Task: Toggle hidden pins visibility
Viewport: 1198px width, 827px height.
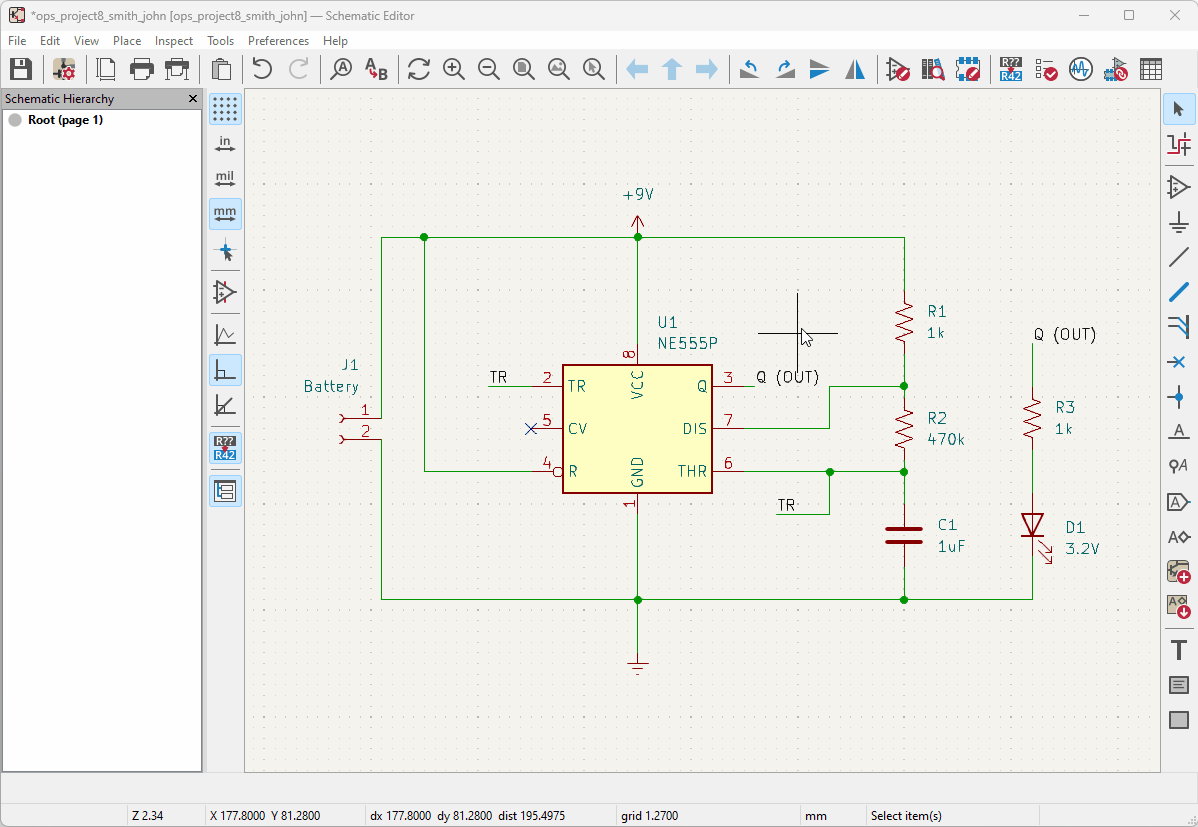Action: 225,292
